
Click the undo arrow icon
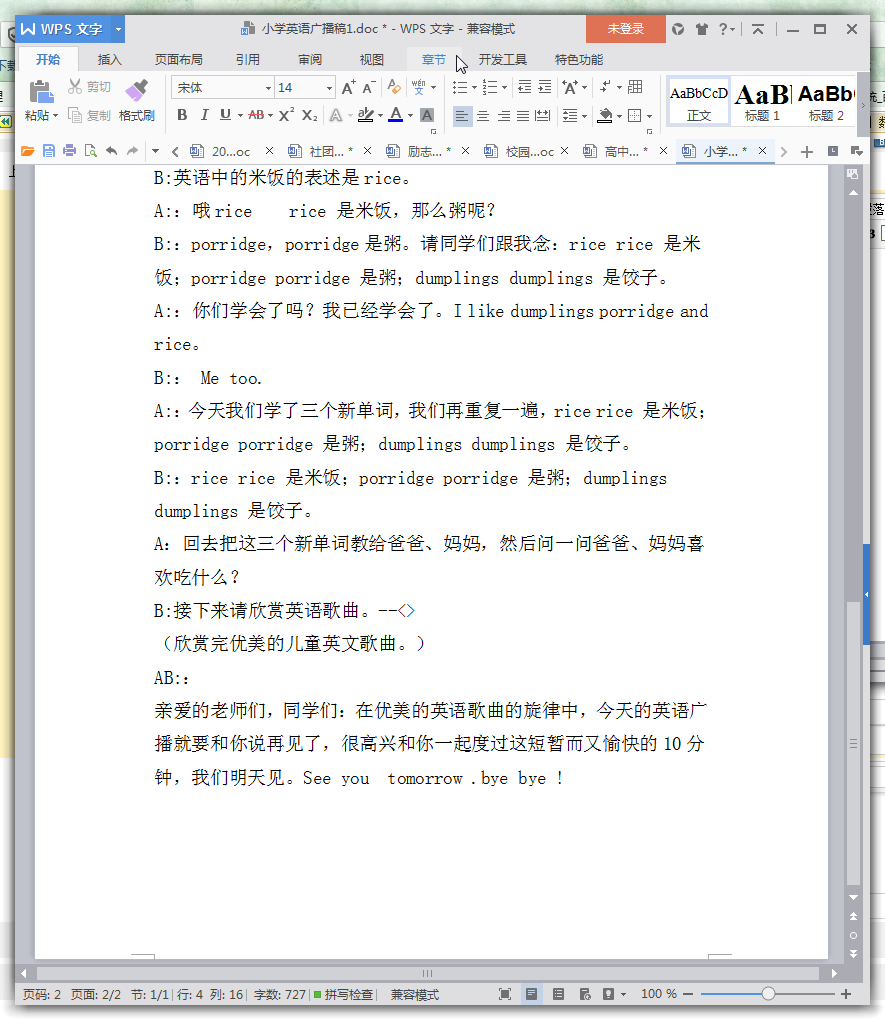(111, 152)
